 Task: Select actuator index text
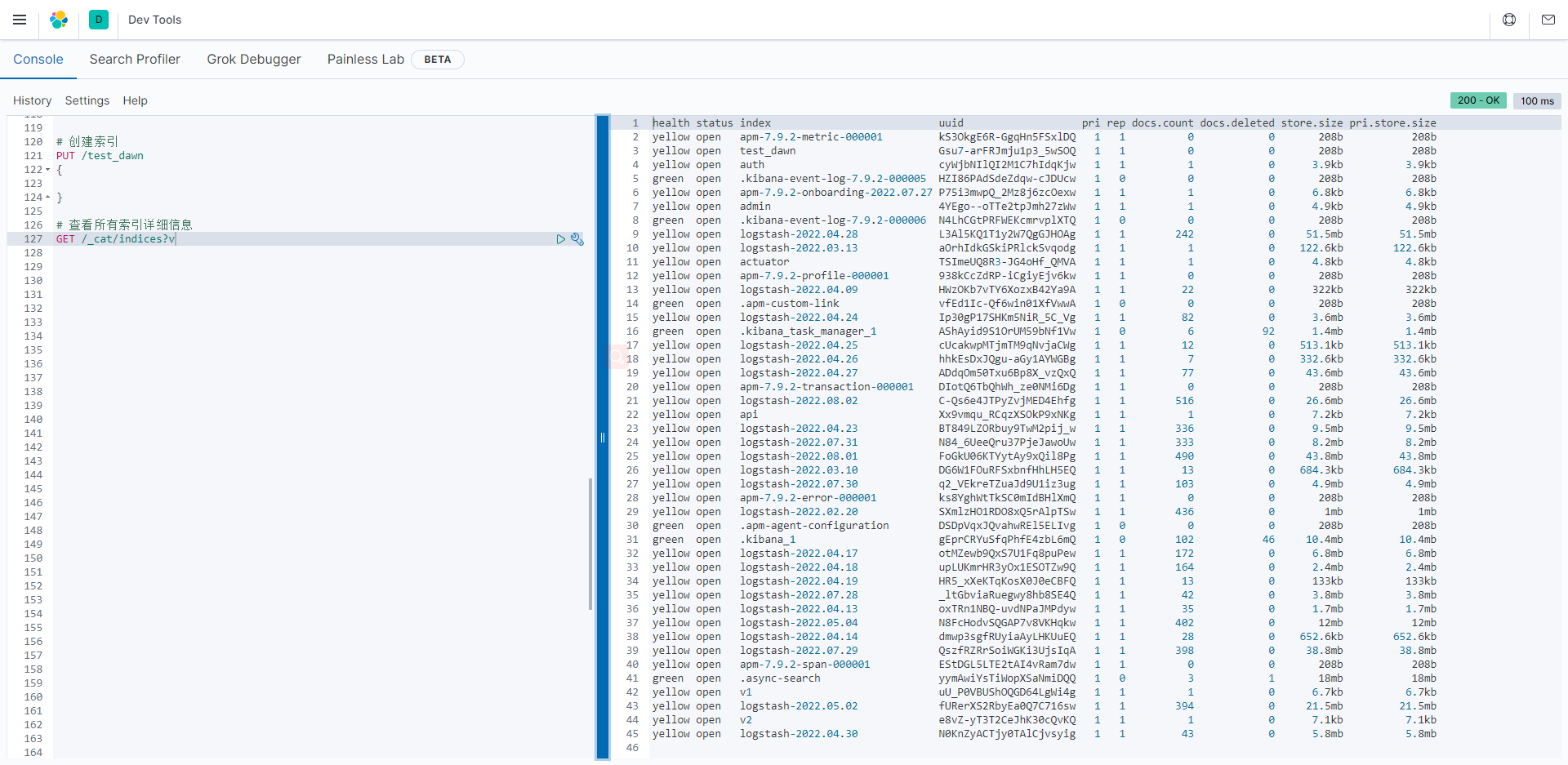(x=764, y=262)
